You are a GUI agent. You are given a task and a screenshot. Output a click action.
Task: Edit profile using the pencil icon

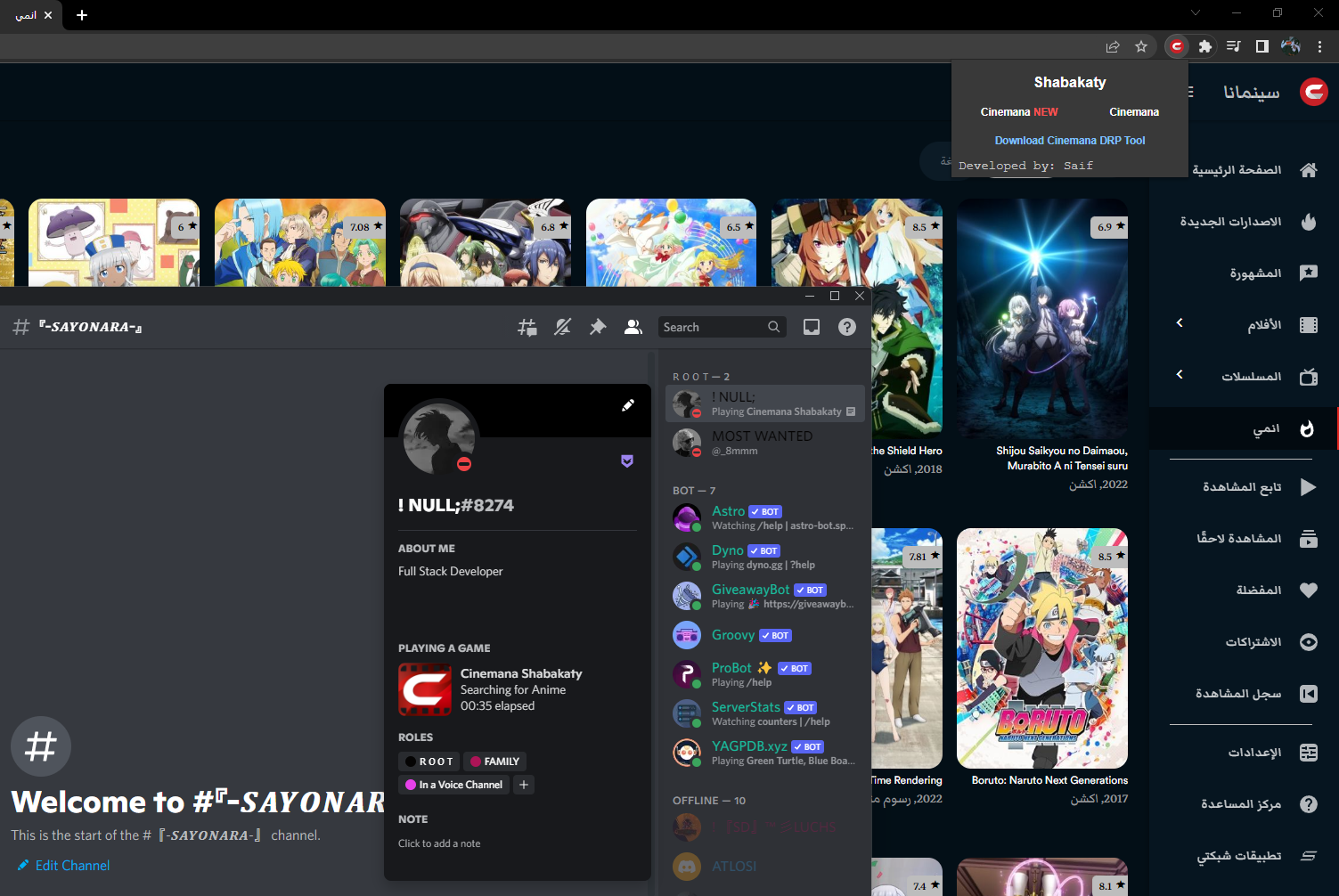point(628,405)
